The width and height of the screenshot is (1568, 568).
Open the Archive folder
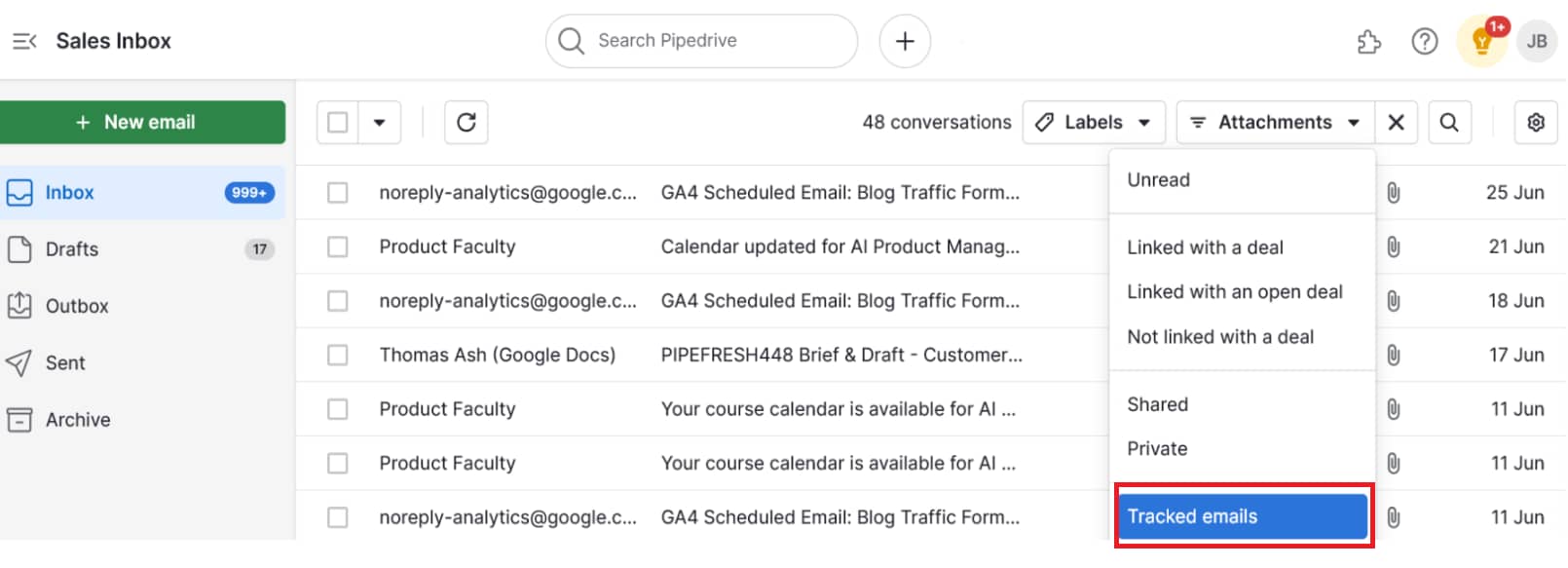(x=19, y=419)
